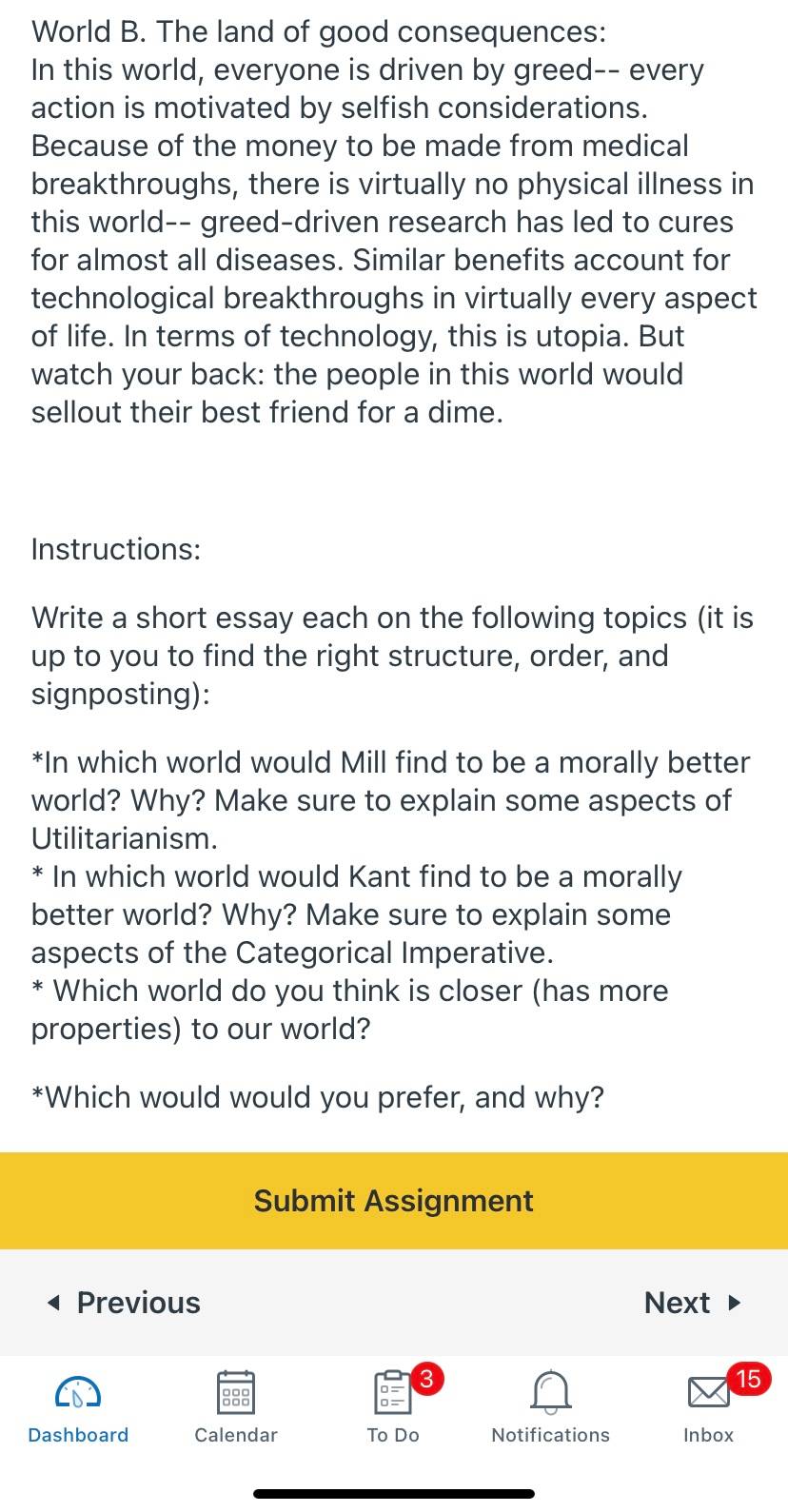Switch to the Dashboard tab label
788x1512 pixels.
point(78,1435)
